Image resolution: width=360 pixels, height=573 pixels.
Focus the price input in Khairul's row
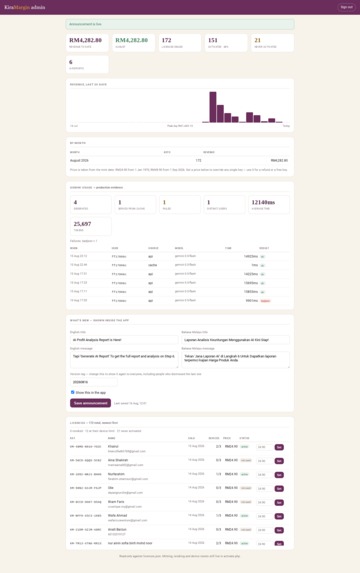(264, 447)
